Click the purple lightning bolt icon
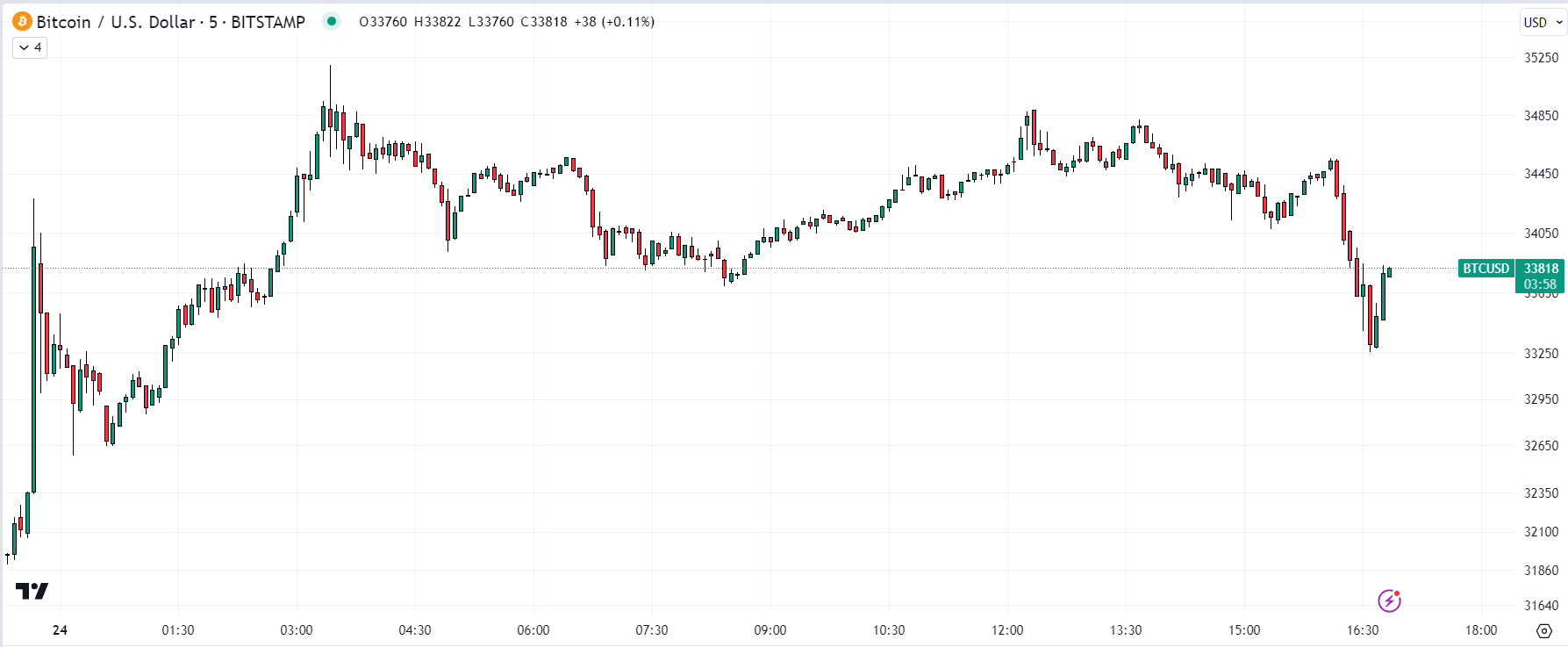This screenshot has height=647, width=1568. pos(1389,600)
